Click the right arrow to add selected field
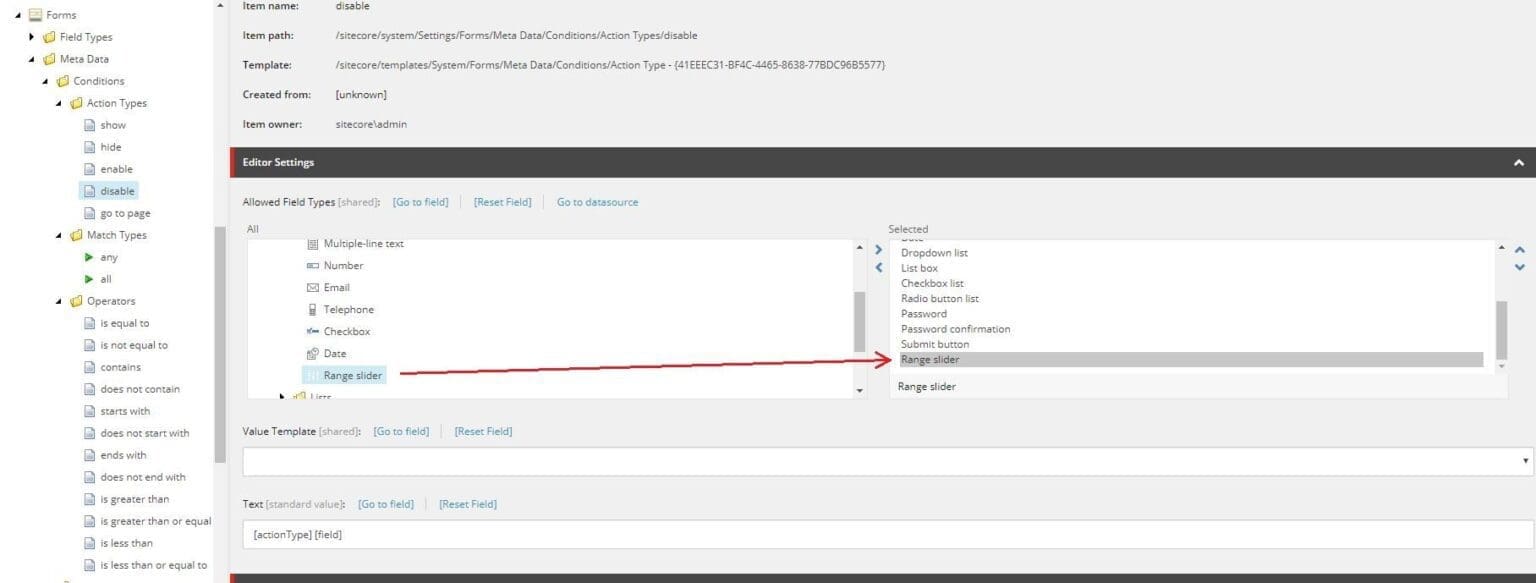This screenshot has width=1536, height=583. click(x=878, y=249)
